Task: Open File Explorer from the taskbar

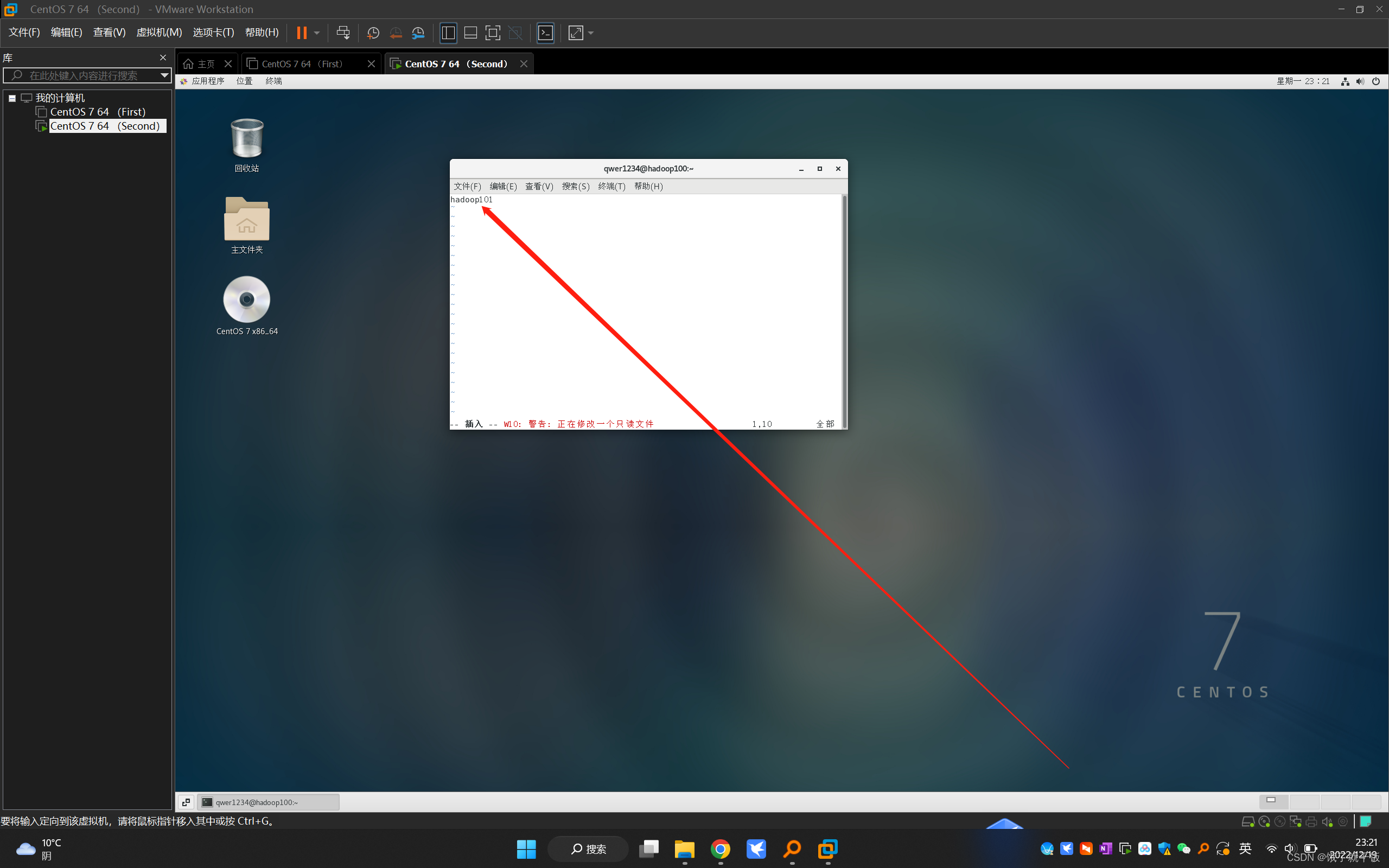Action: point(684,848)
